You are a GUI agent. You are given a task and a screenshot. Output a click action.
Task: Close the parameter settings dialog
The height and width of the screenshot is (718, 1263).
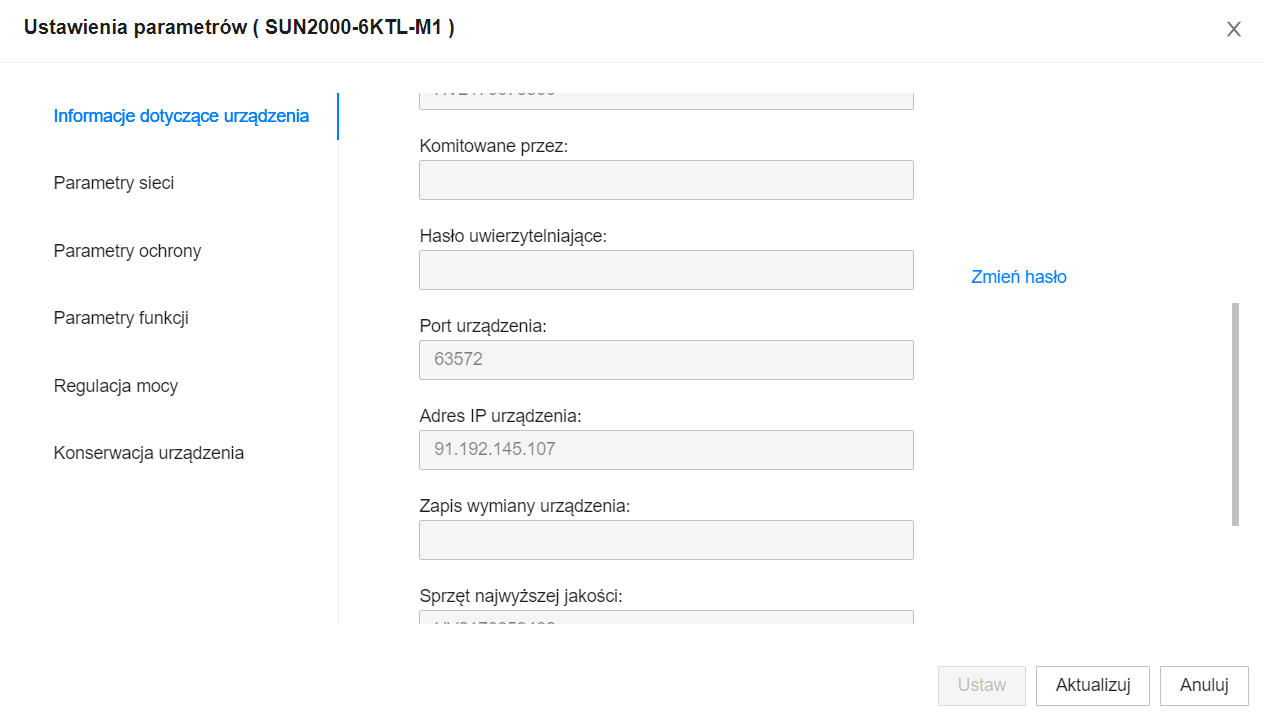1234,29
